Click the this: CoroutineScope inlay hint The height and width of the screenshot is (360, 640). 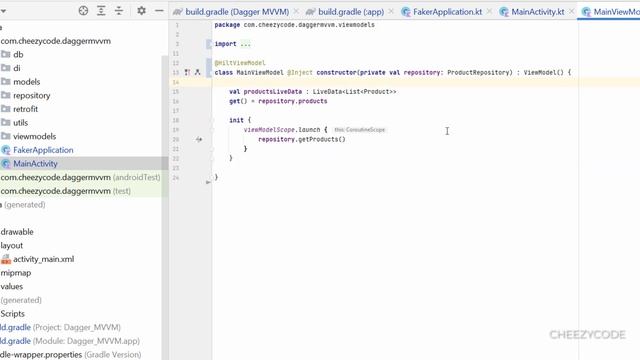360,130
